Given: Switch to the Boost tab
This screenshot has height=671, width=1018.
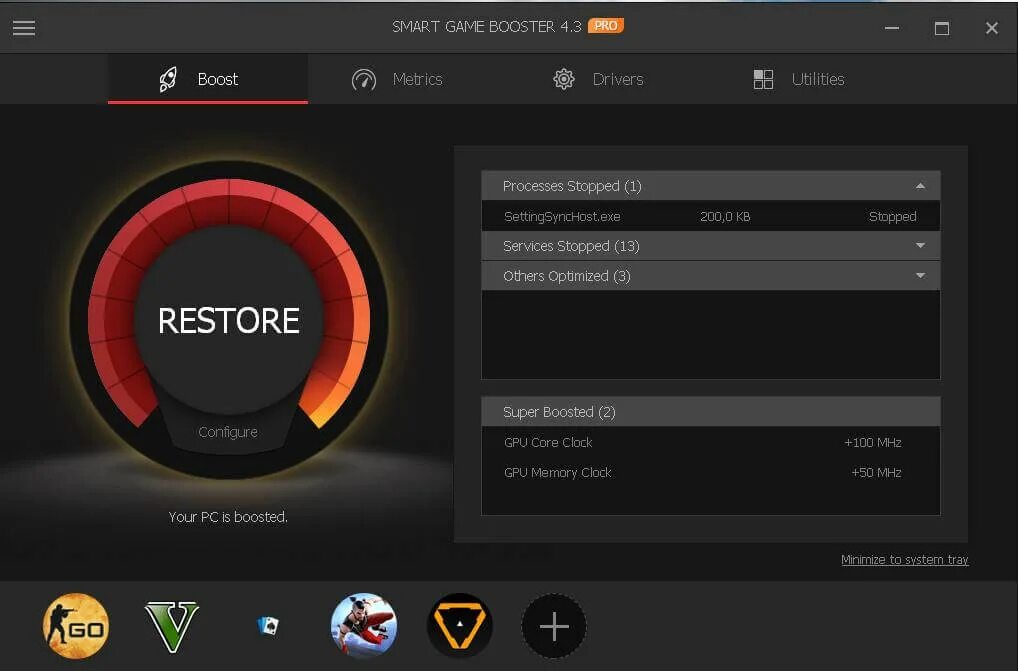Looking at the screenshot, I should tap(208, 79).
